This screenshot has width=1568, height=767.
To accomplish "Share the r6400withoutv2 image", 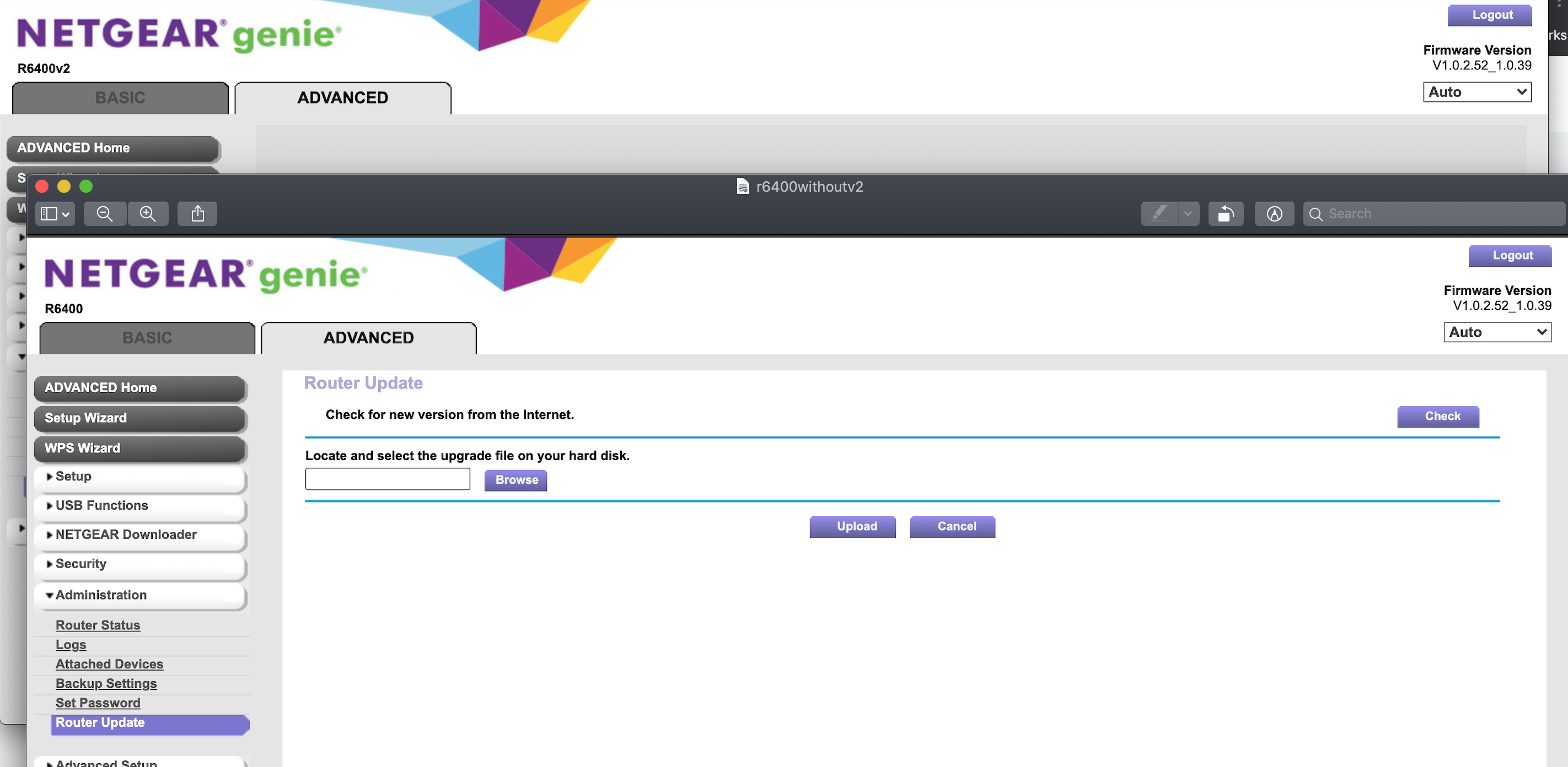I will pyautogui.click(x=197, y=213).
